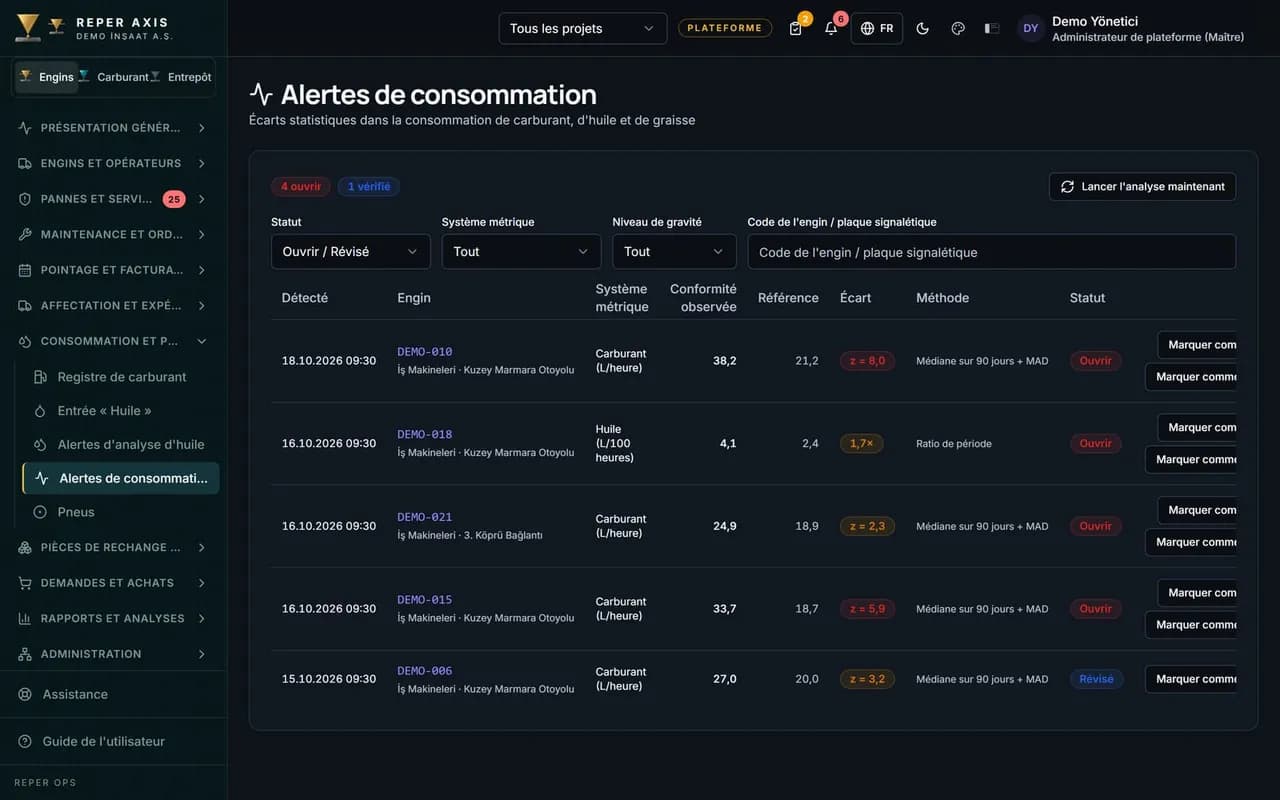The height and width of the screenshot is (800, 1280).
Task: Switch to the Carburant tab
Action: click(113, 77)
